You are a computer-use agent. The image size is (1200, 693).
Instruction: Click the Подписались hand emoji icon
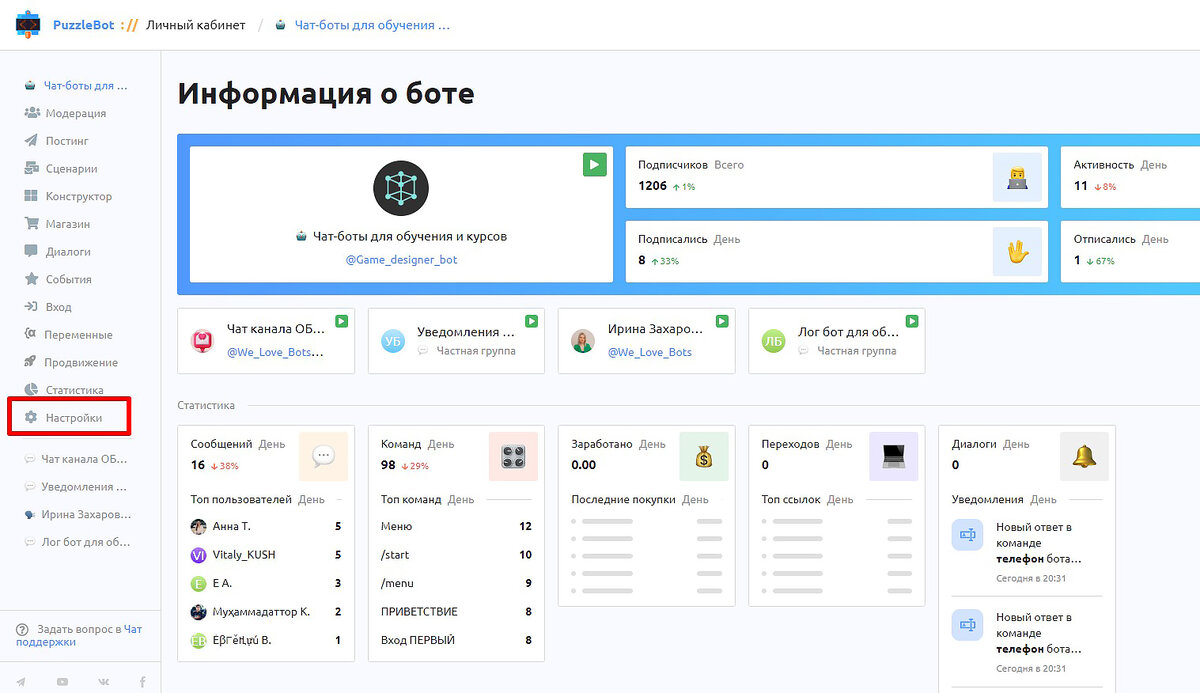point(1017,252)
